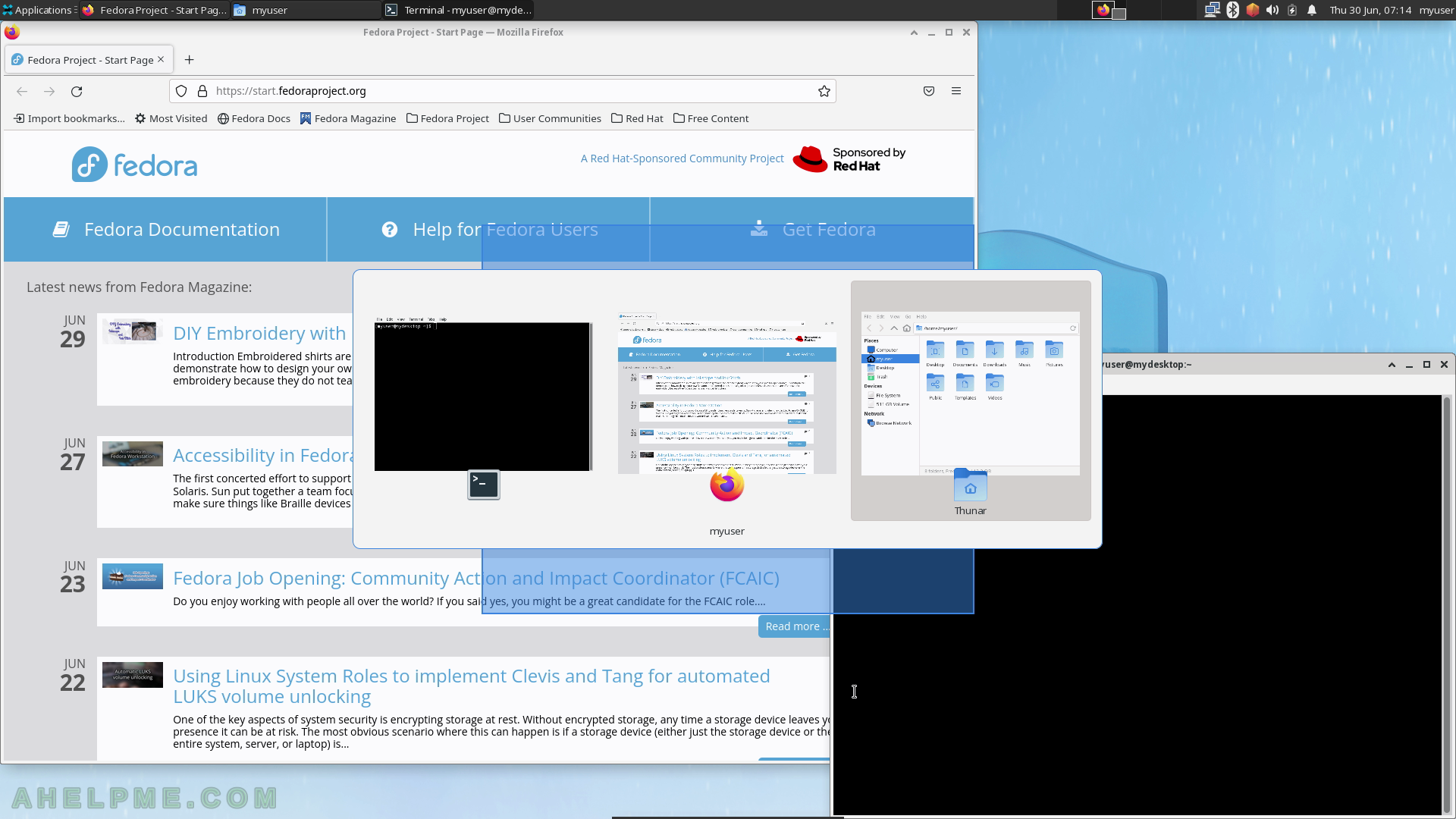Click the Thunar home folder icon
This screenshot has width=1456, height=819.
click(x=971, y=485)
